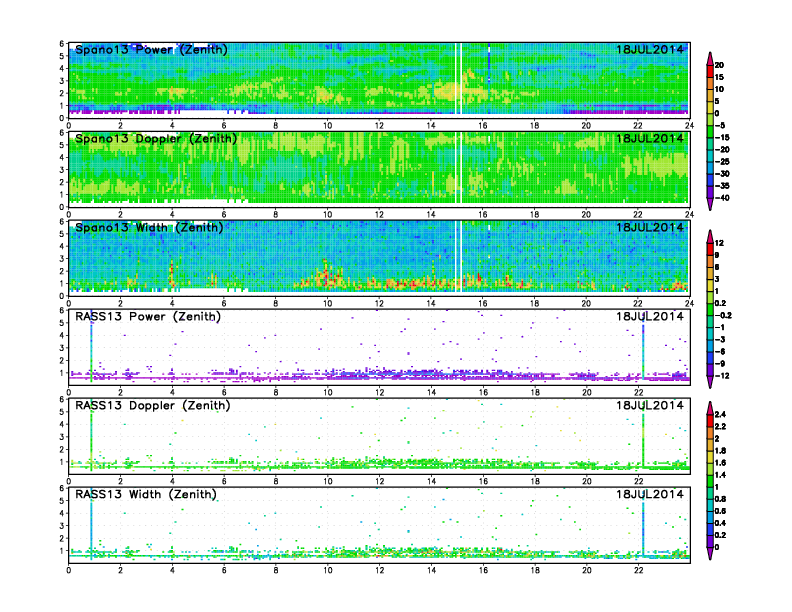
Task: Click purple segment beside '-12' on middle colorbar
Action: [x=710, y=370]
